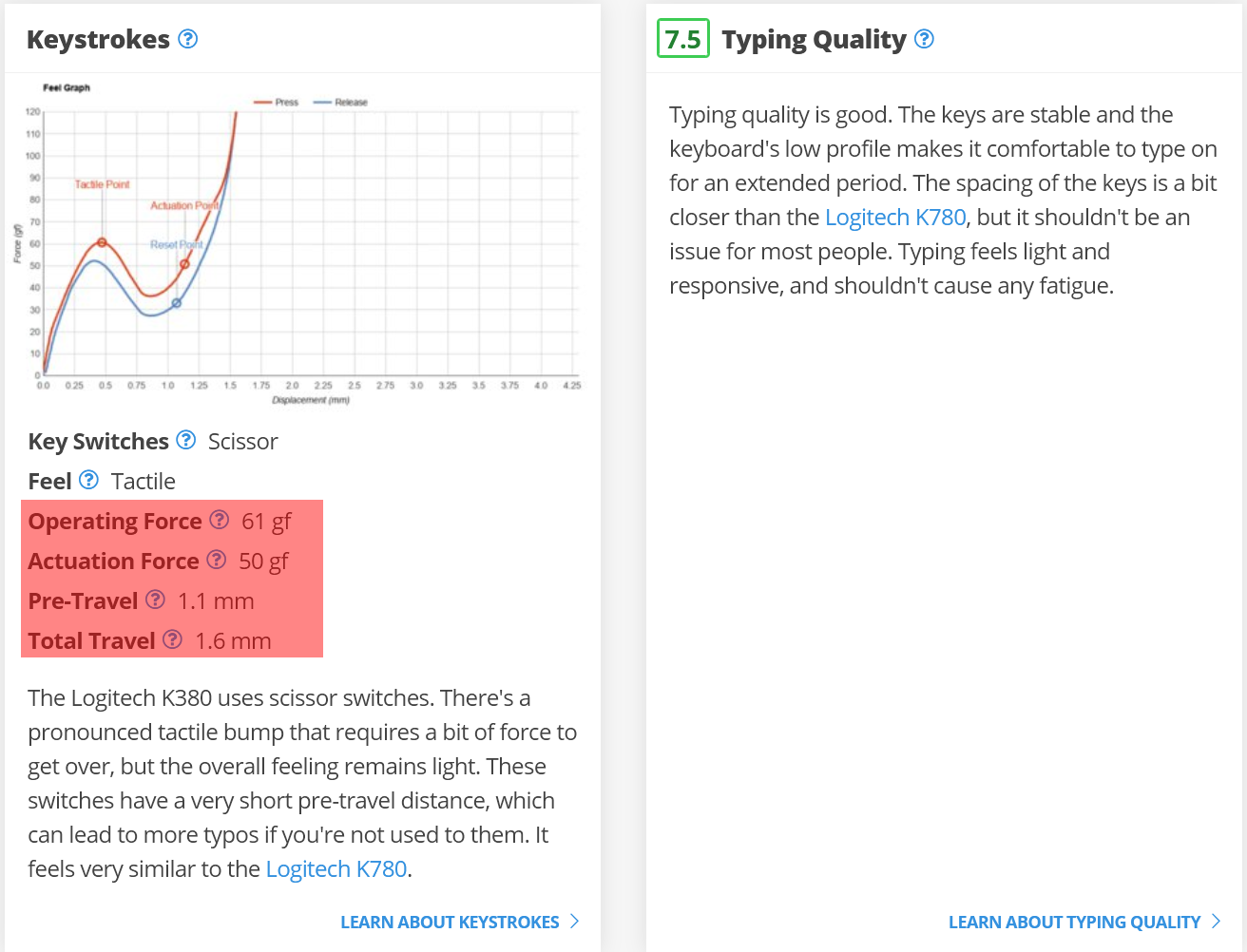This screenshot has height=952, width=1247.
Task: Click the help icon beside Typing Quality
Action: tap(924, 39)
